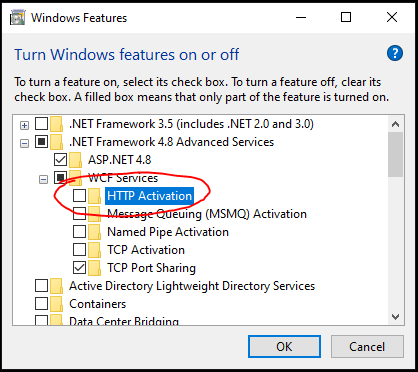Image resolution: width=418 pixels, height=372 pixels.
Task: Click folder icon beside .NET Framework 3.5
Action: (x=57, y=124)
